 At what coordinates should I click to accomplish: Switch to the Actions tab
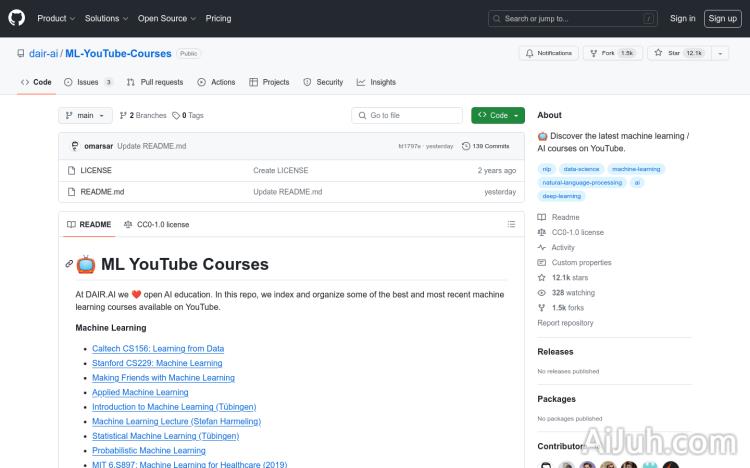click(216, 82)
